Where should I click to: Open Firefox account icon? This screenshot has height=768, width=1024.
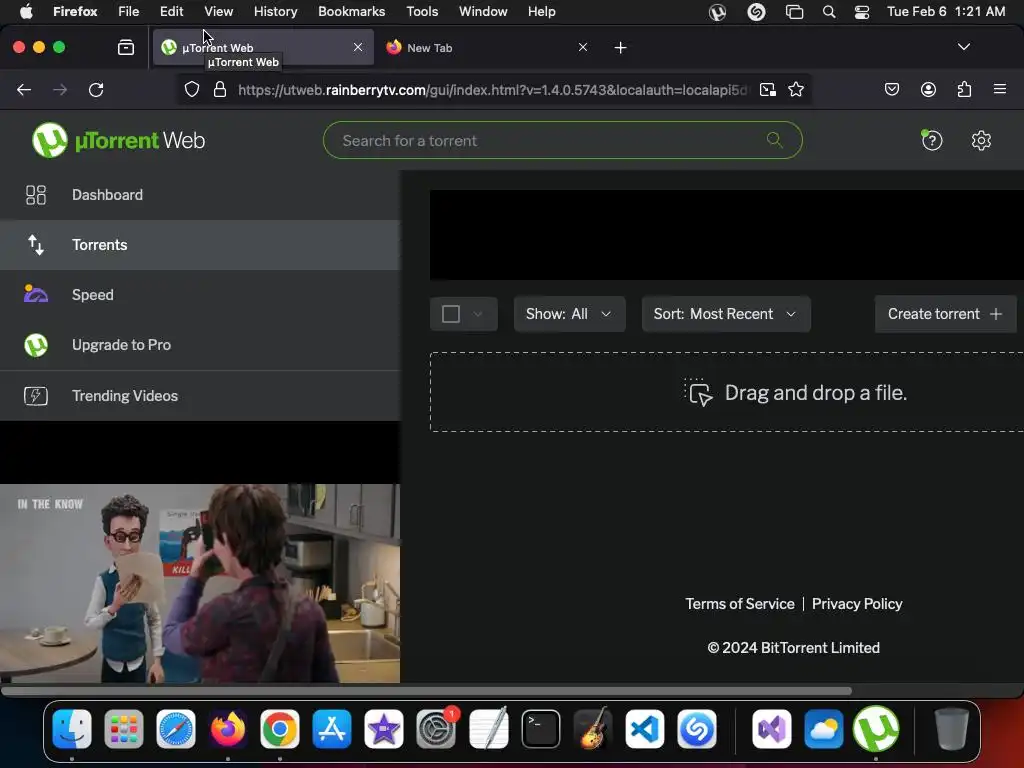[x=928, y=89]
